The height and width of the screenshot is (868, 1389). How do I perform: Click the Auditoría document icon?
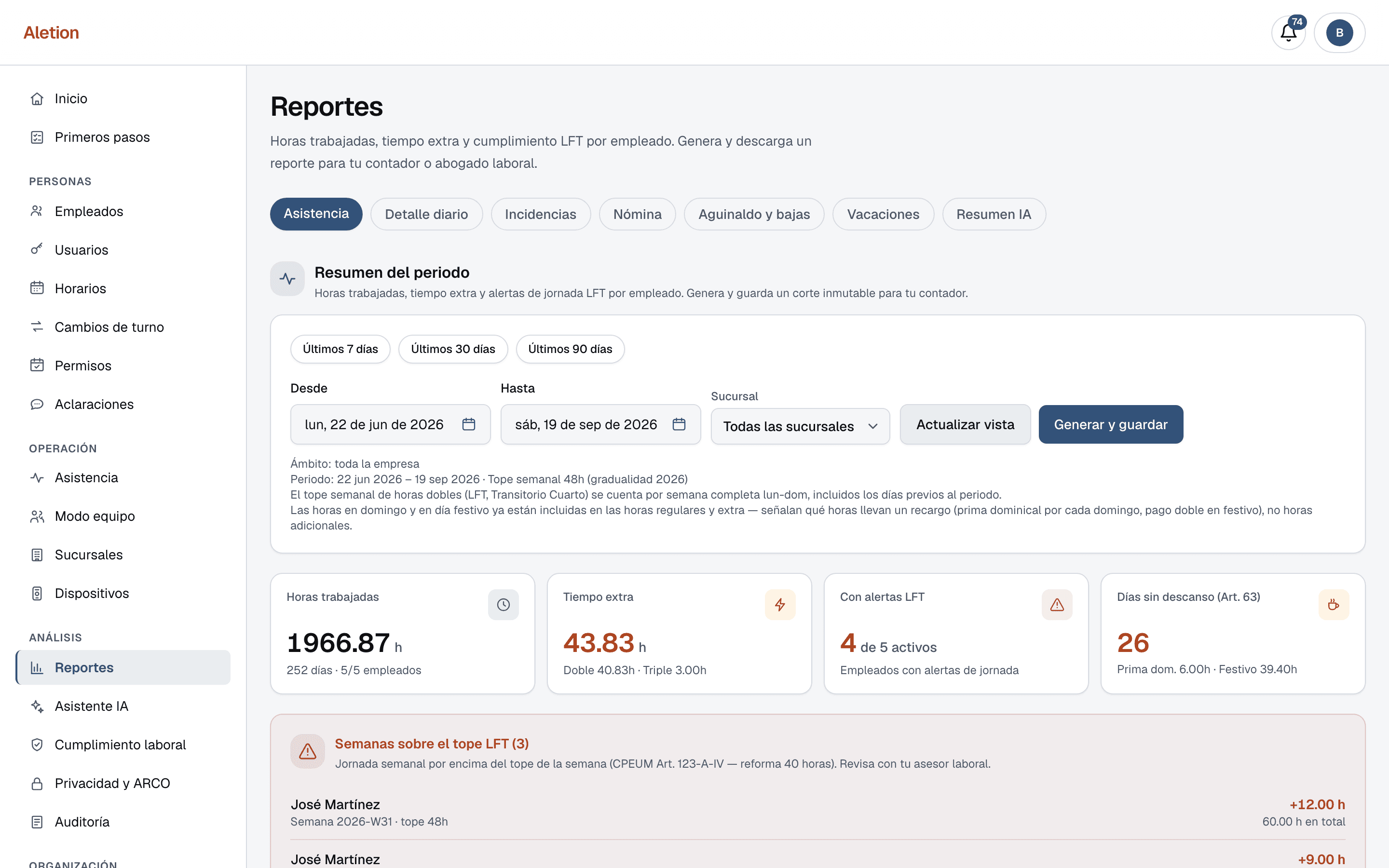click(37, 822)
